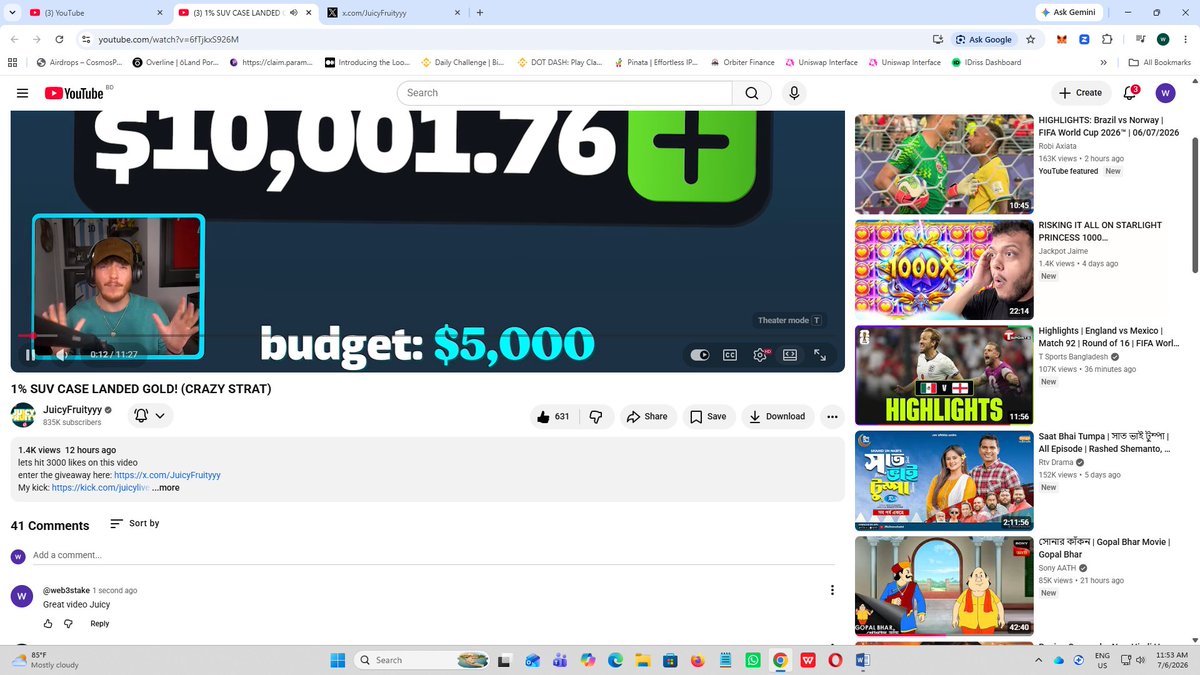The height and width of the screenshot is (675, 1200).
Task: Like the video with thumbs up
Action: 552,417
